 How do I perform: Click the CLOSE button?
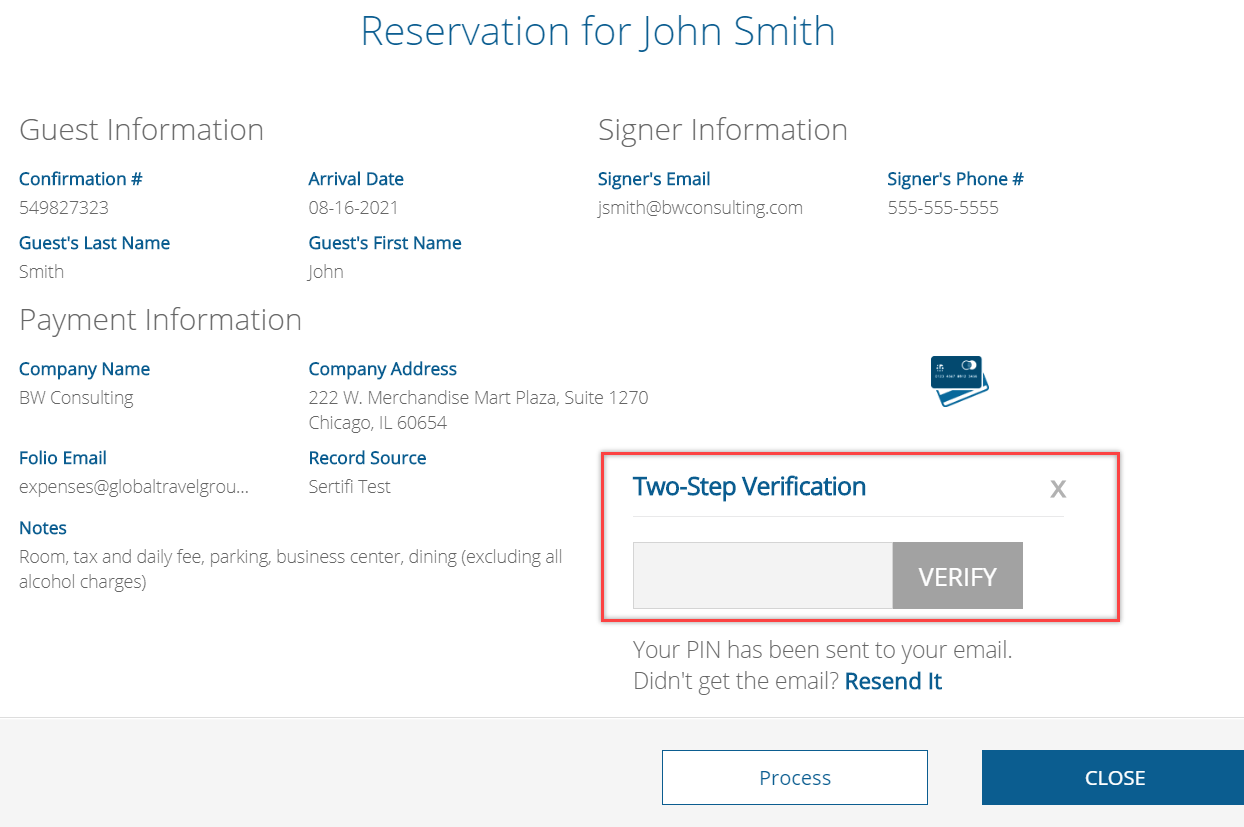(x=1114, y=778)
